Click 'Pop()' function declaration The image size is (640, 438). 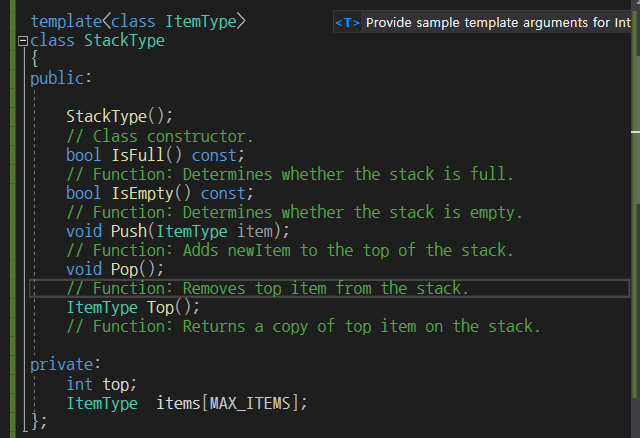pos(138,269)
